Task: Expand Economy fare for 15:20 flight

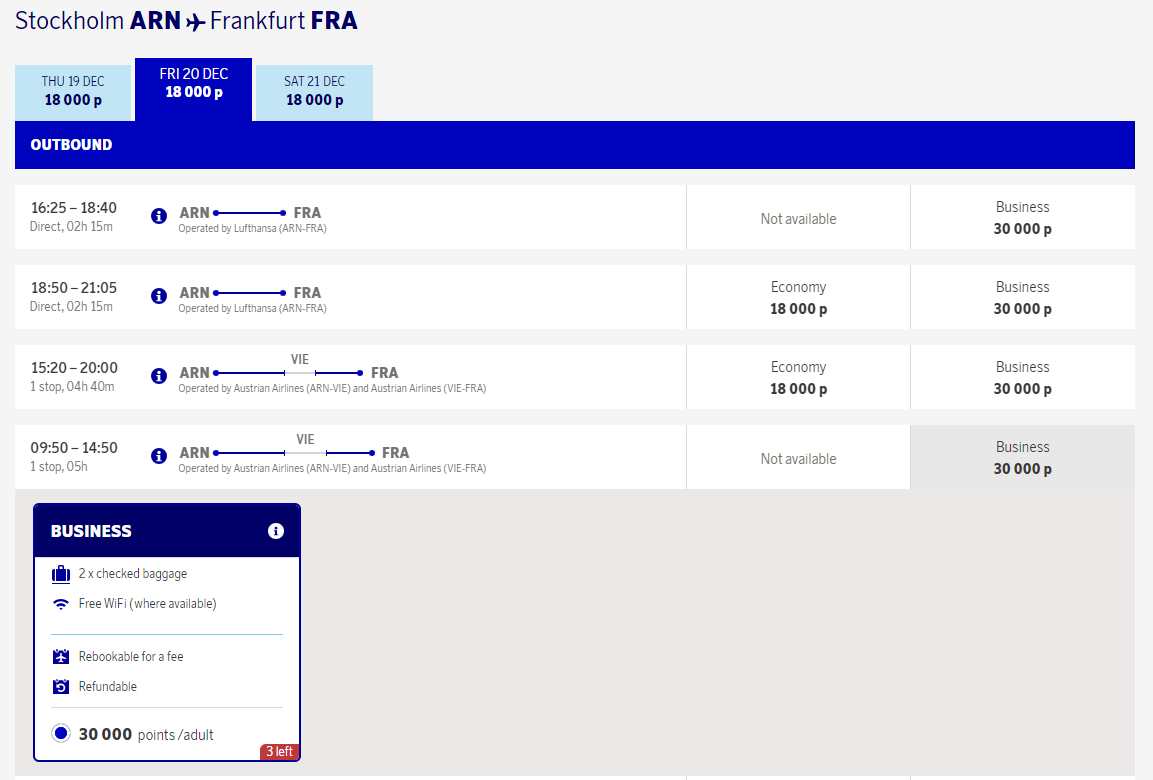Action: 798,377
